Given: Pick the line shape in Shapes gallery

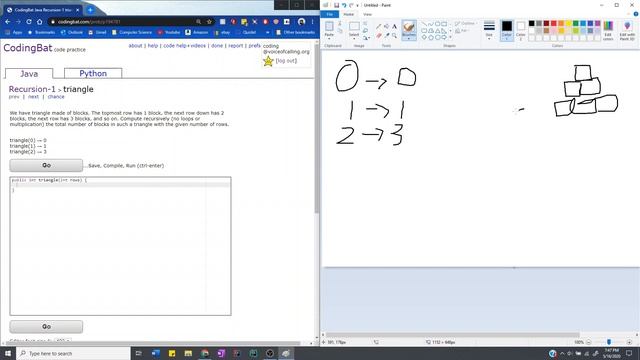Looking at the screenshot, I should click(424, 24).
